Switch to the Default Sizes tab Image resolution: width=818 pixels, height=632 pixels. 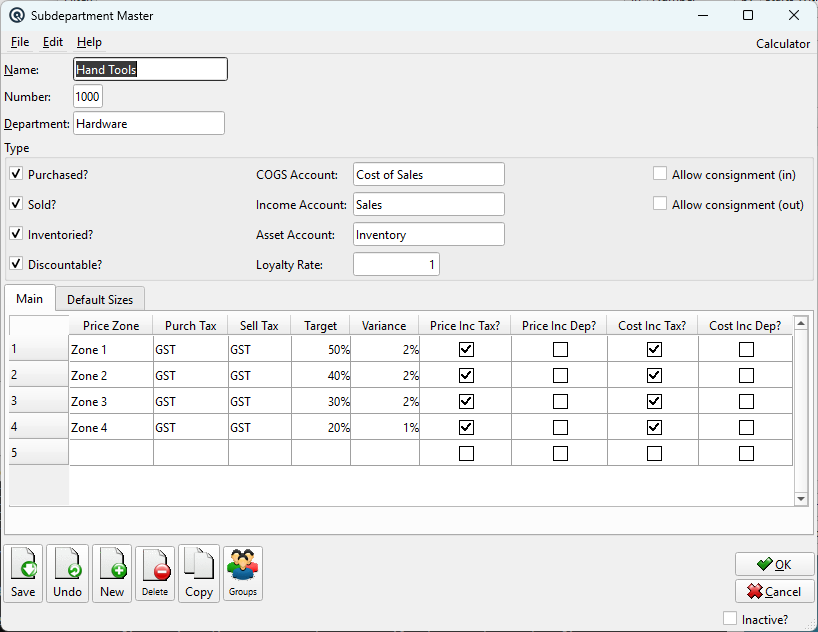click(100, 300)
